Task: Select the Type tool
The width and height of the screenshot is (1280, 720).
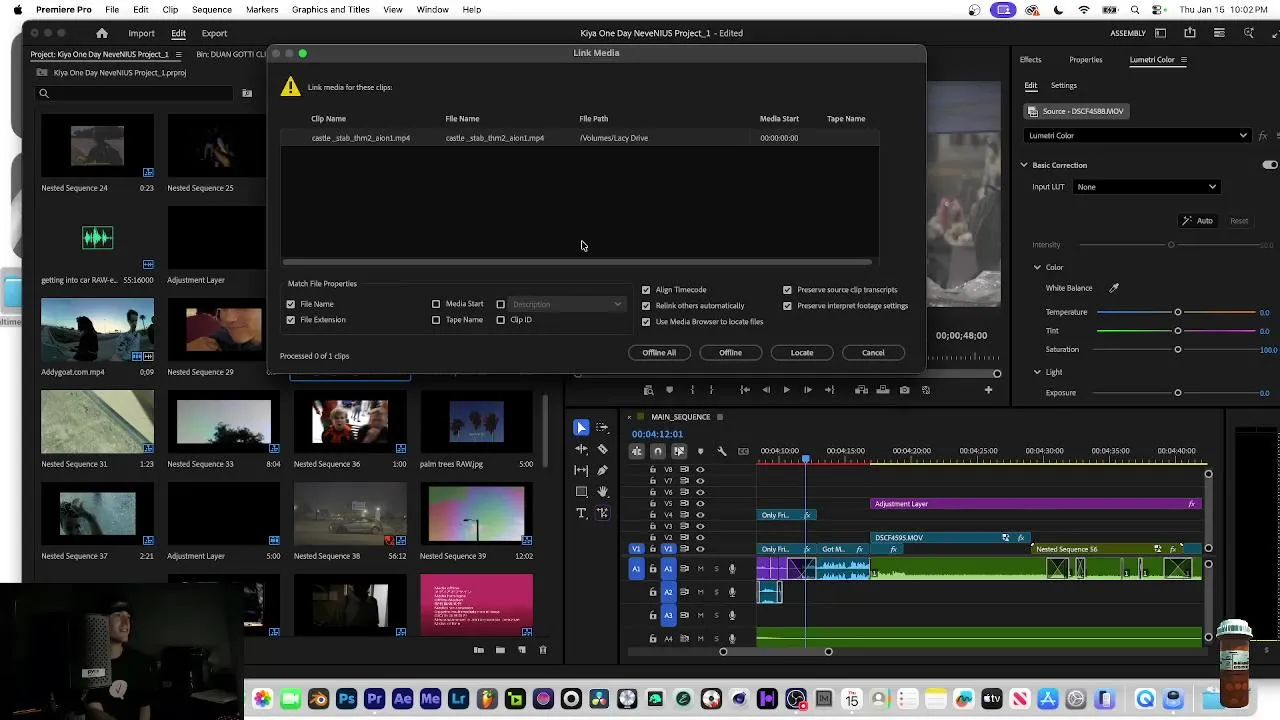Action: (x=581, y=513)
